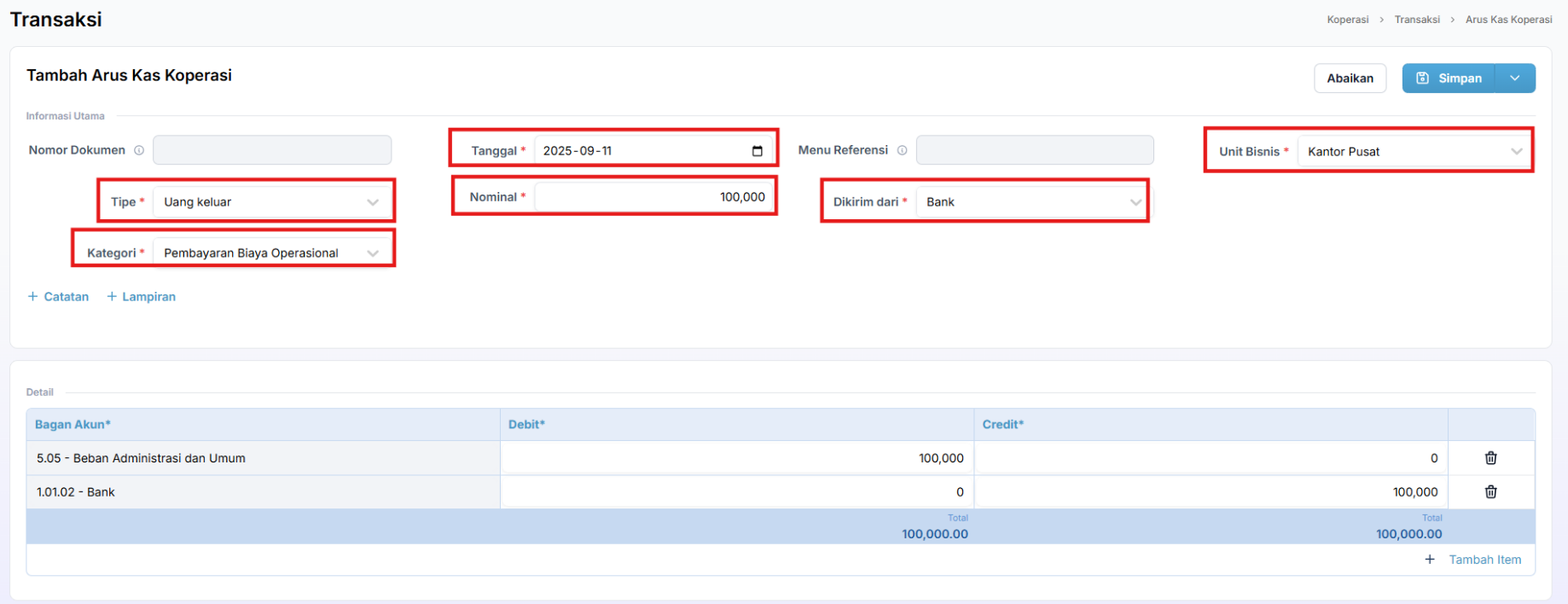Click the Abaikan button

click(x=1350, y=78)
